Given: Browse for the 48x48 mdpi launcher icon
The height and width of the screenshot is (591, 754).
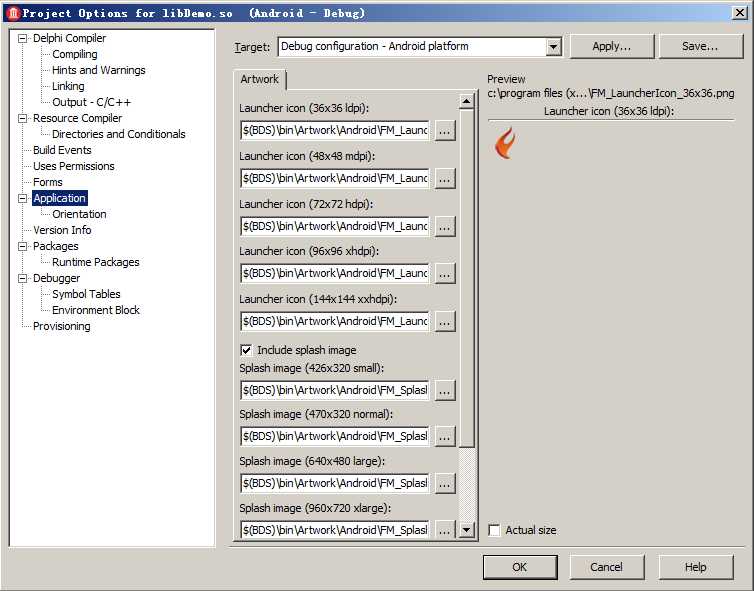Looking at the screenshot, I should (x=445, y=178).
